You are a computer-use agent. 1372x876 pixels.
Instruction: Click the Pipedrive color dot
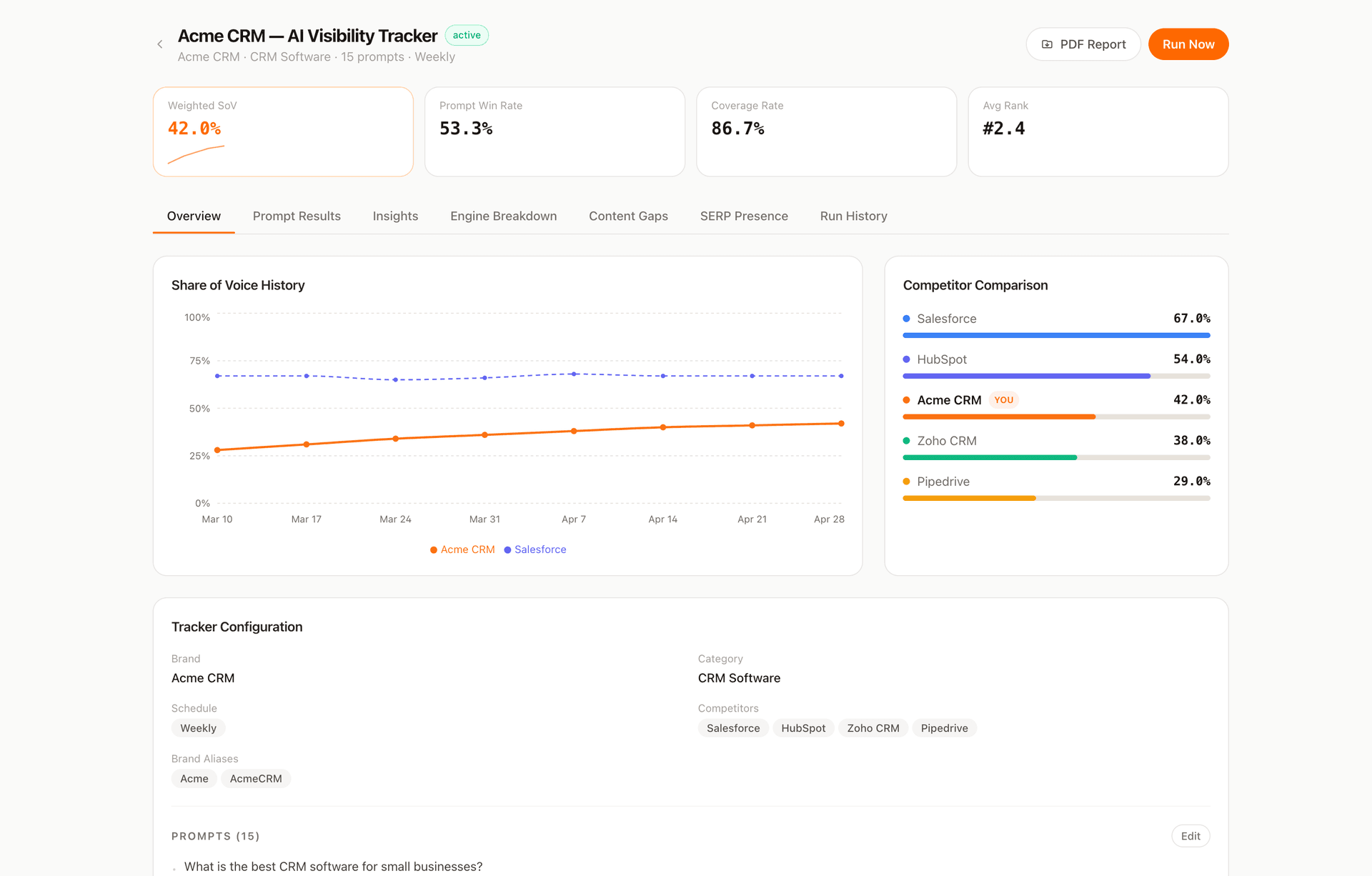point(906,482)
